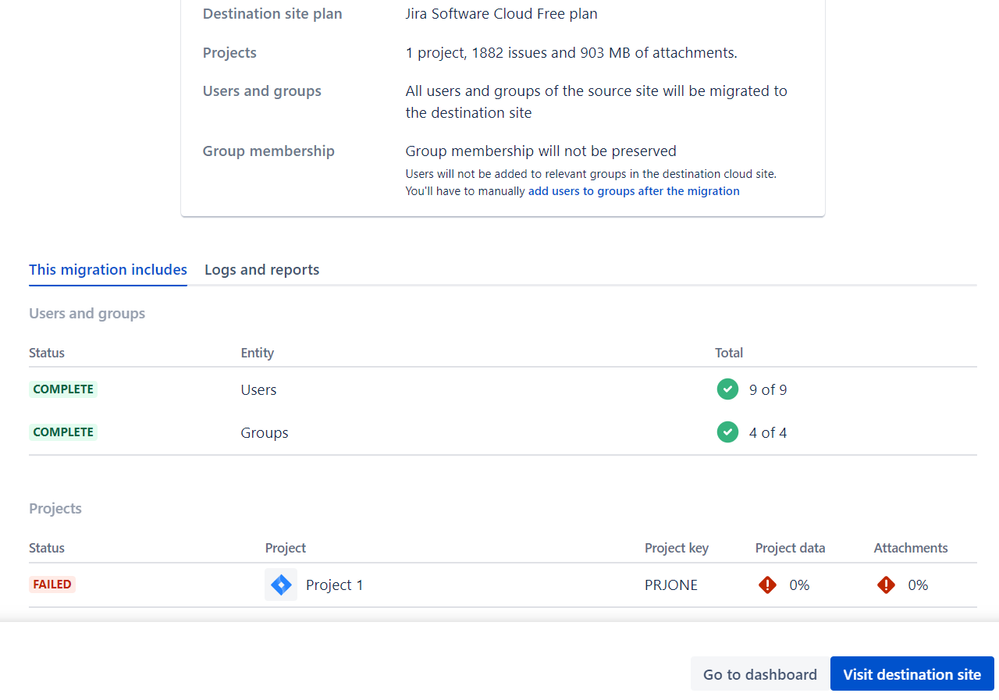Click the Users entity cell
The height and width of the screenshot is (700, 999).
click(x=258, y=390)
